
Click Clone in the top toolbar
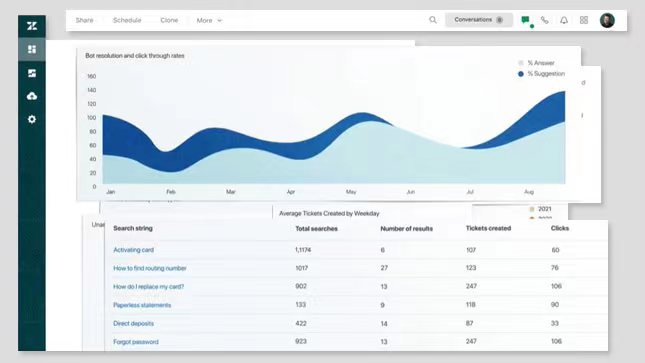pyautogui.click(x=169, y=20)
